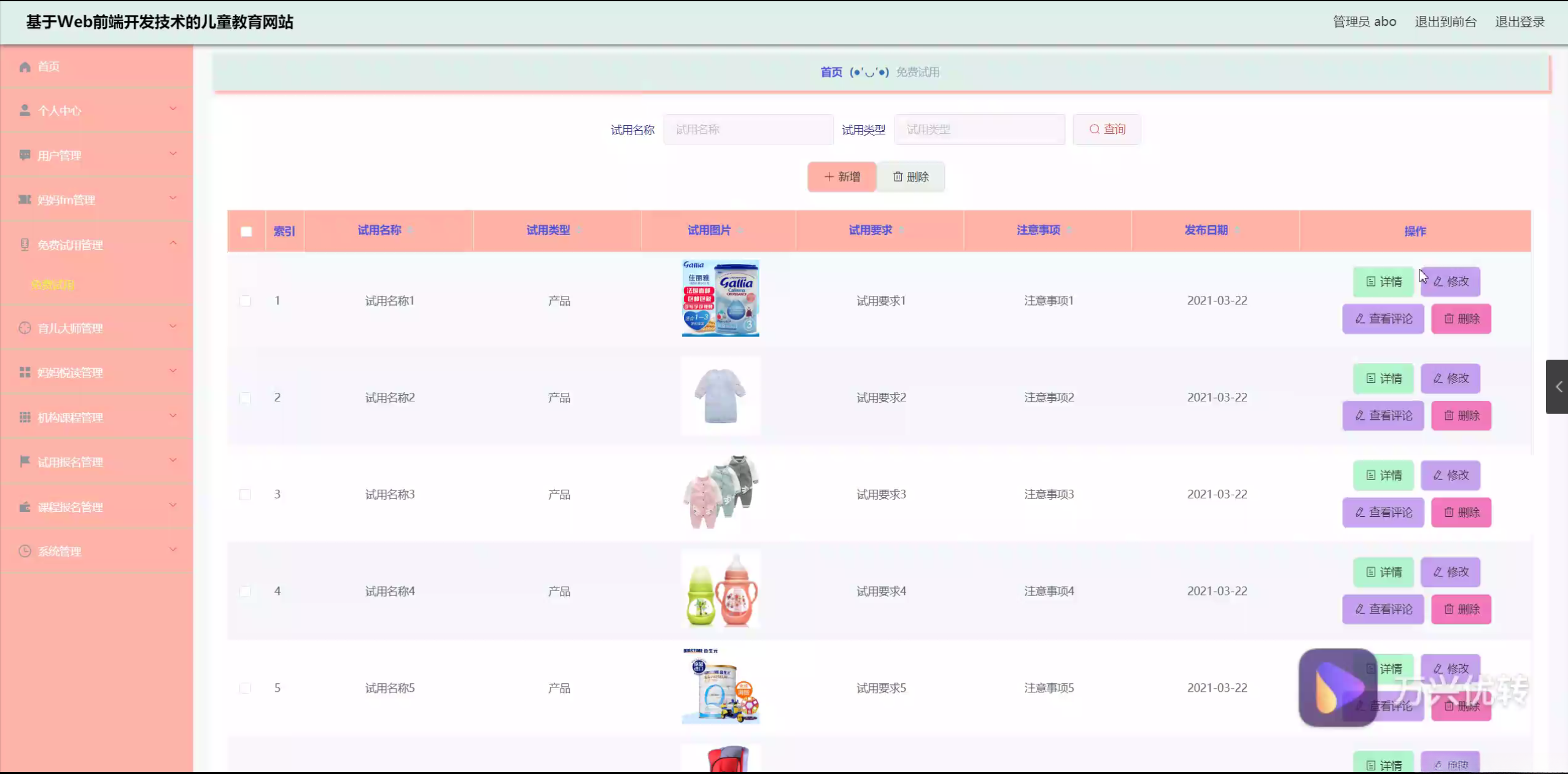The width and height of the screenshot is (1568, 774).
Task: Click the 妈妈fm管理 camera icon
Action: tap(25, 199)
